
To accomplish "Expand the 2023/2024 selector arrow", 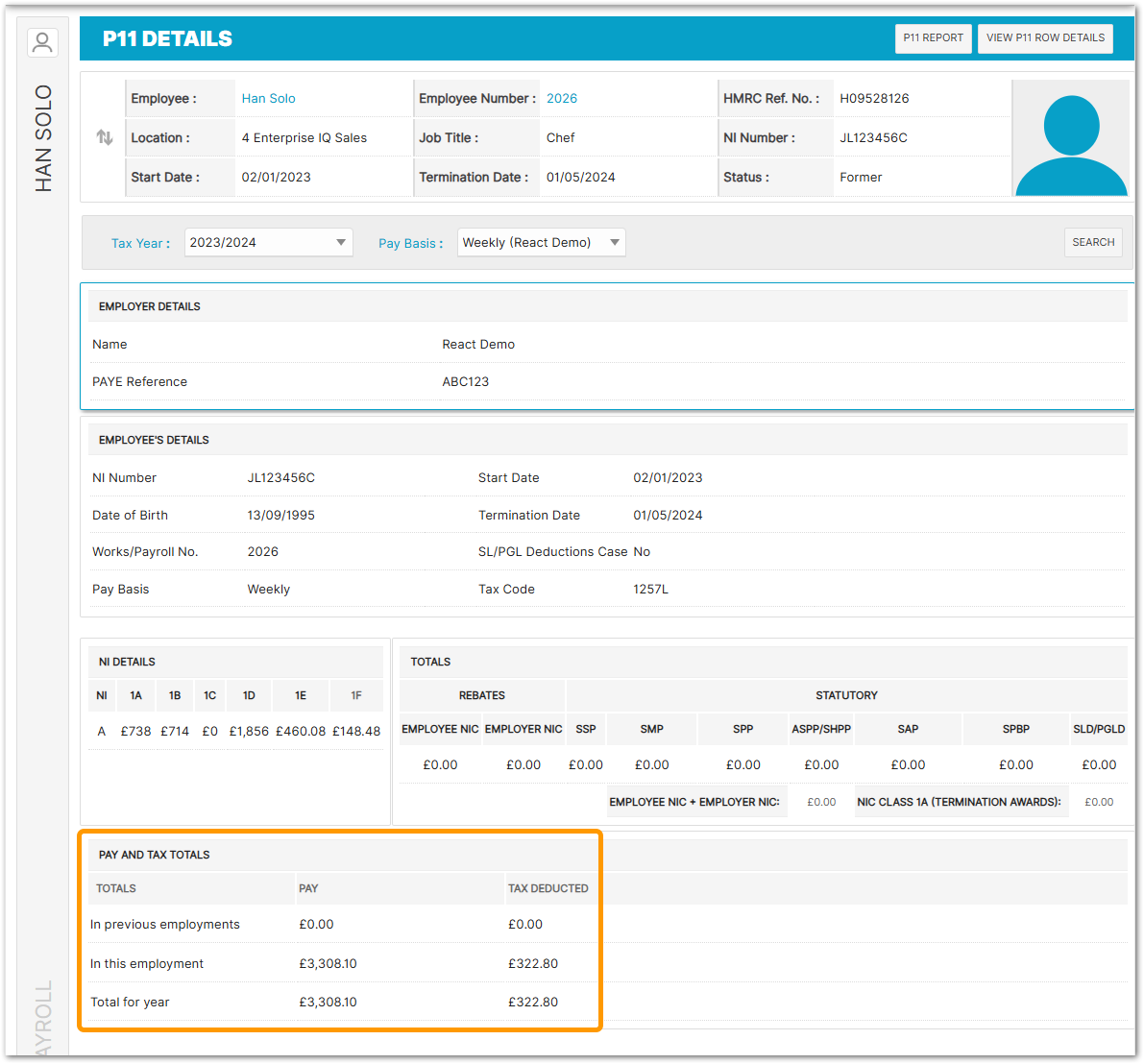I will (x=340, y=242).
